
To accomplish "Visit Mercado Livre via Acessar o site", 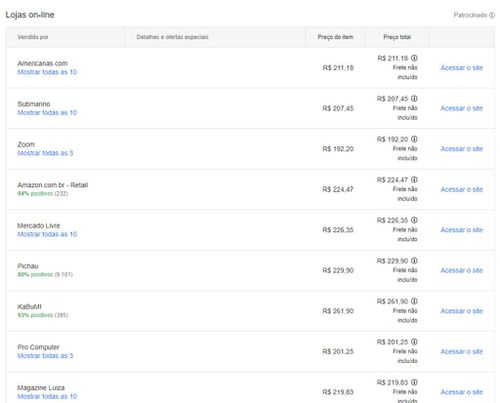I will pos(462,230).
